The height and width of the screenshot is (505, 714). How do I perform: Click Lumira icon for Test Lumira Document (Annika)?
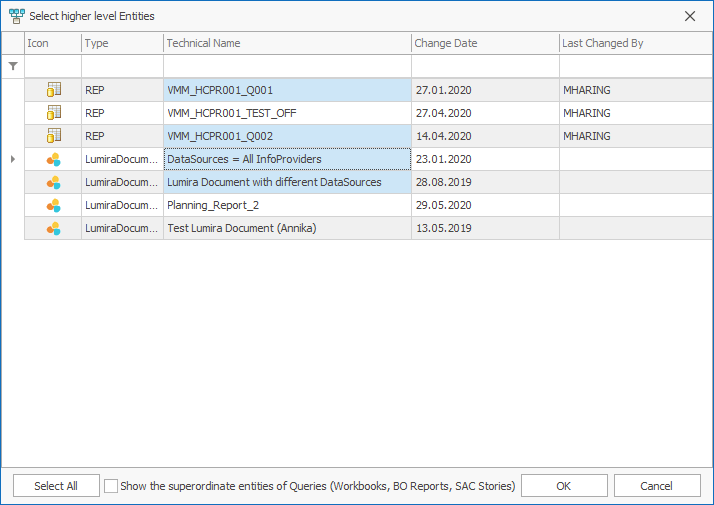[x=54, y=228]
